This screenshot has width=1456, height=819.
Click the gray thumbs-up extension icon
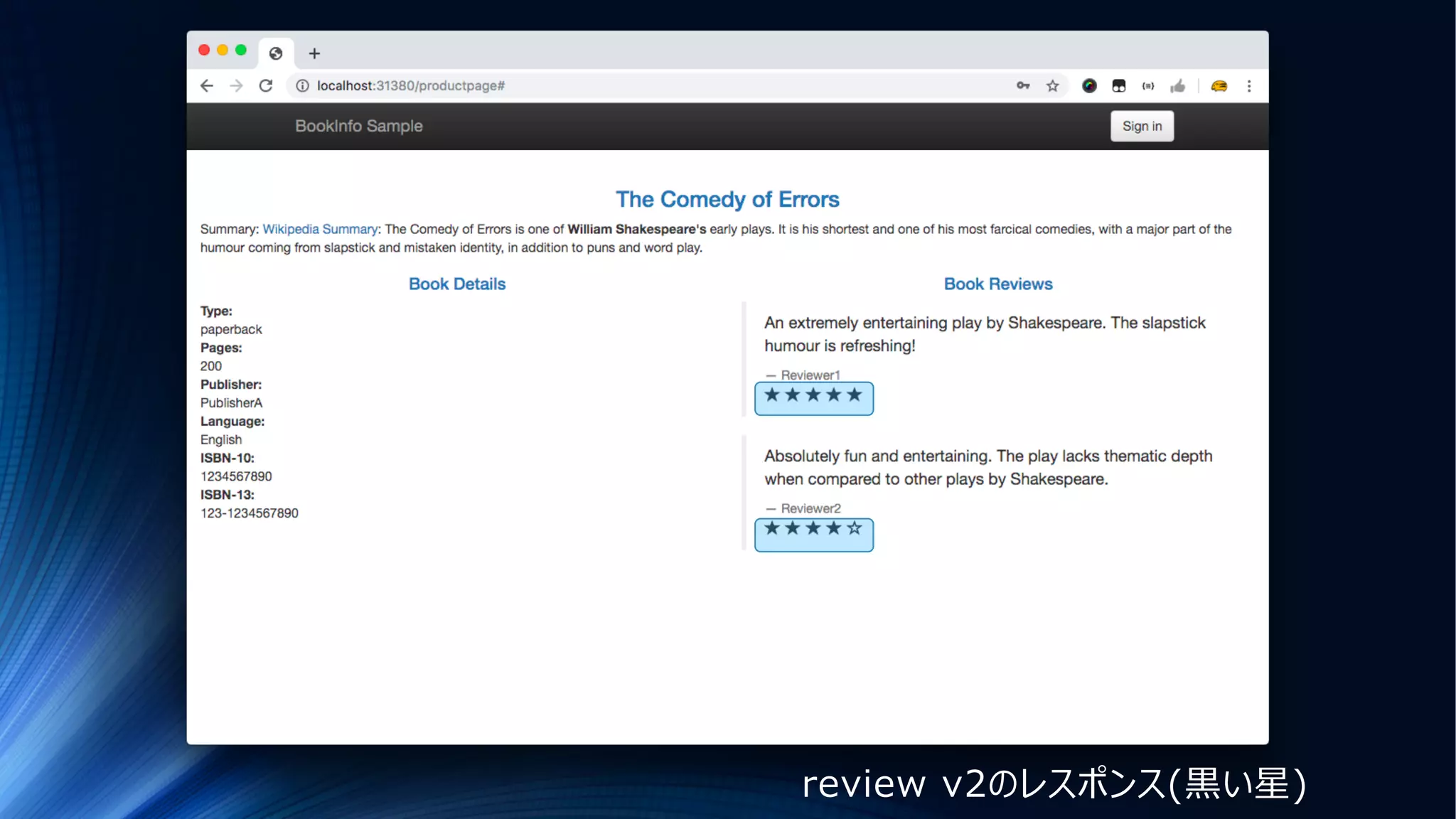point(1178,86)
